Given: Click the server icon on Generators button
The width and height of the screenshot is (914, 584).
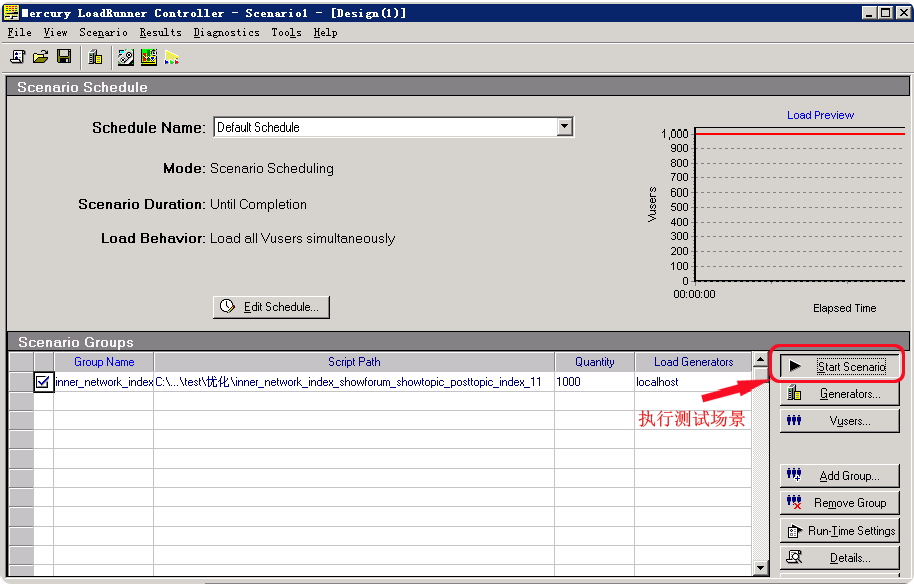Looking at the screenshot, I should click(794, 393).
